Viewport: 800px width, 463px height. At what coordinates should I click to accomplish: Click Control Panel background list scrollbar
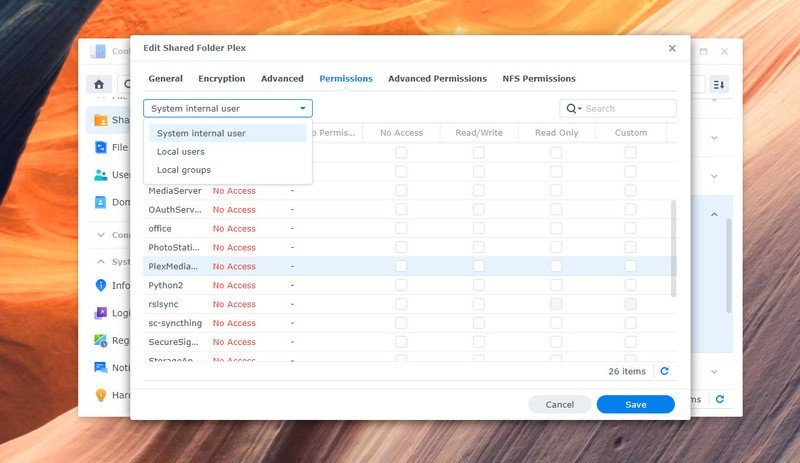coord(729,265)
